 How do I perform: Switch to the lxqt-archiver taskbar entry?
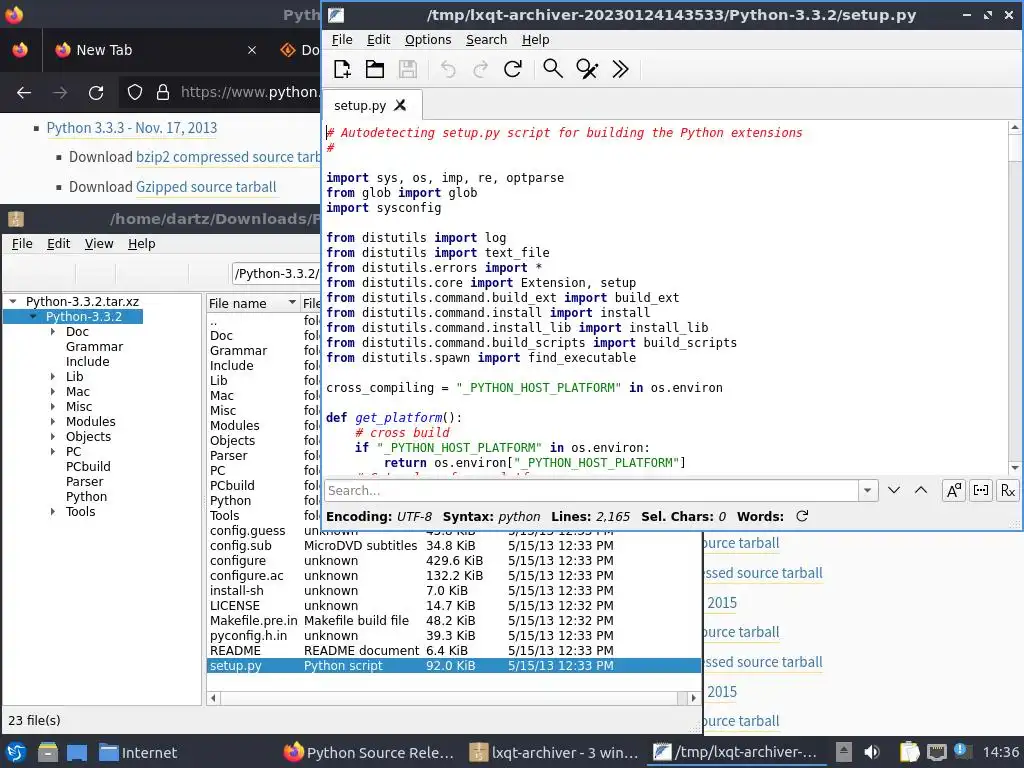[x=554, y=752]
